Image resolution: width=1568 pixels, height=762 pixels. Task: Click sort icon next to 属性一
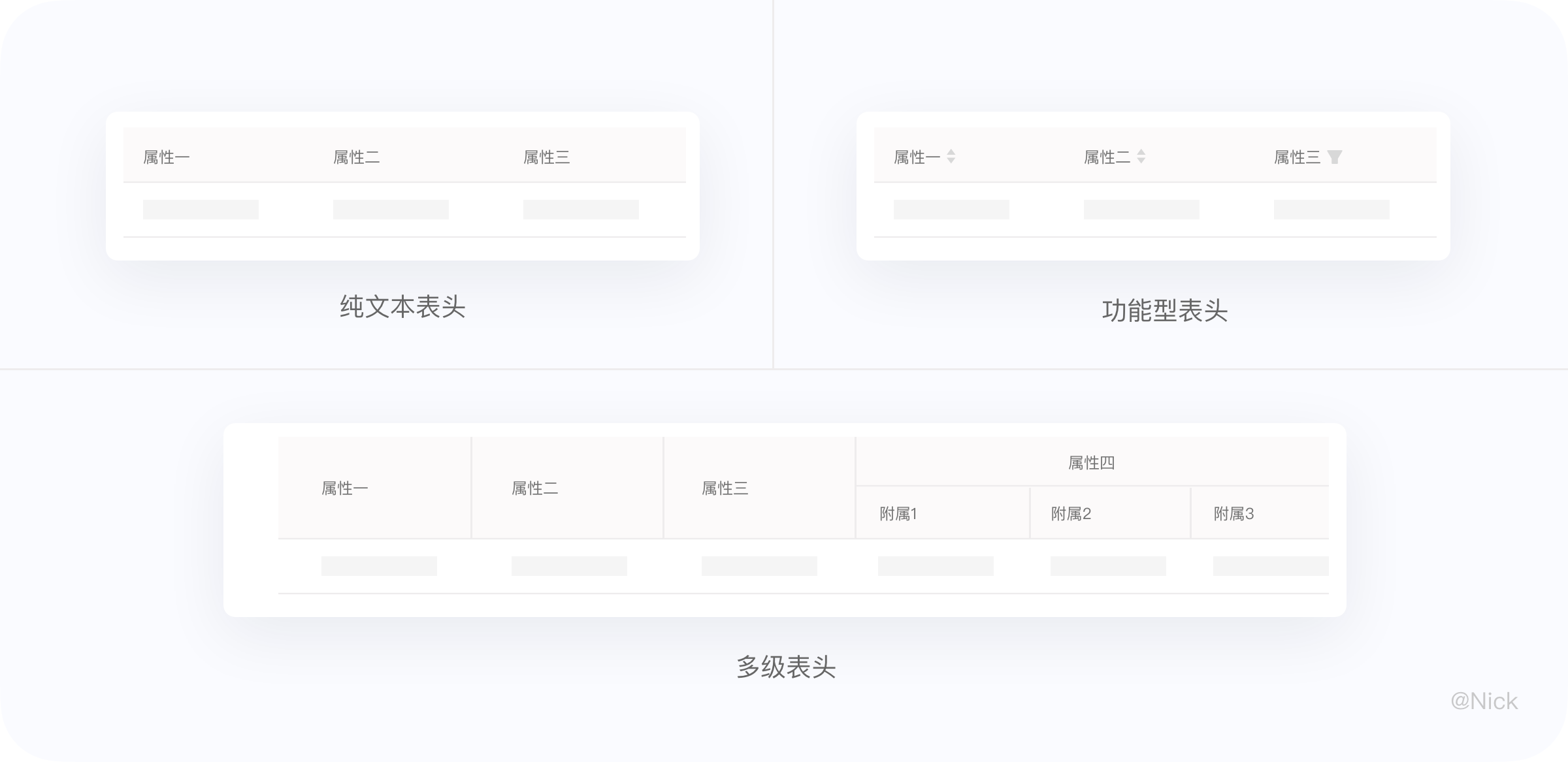pyautogui.click(x=951, y=157)
